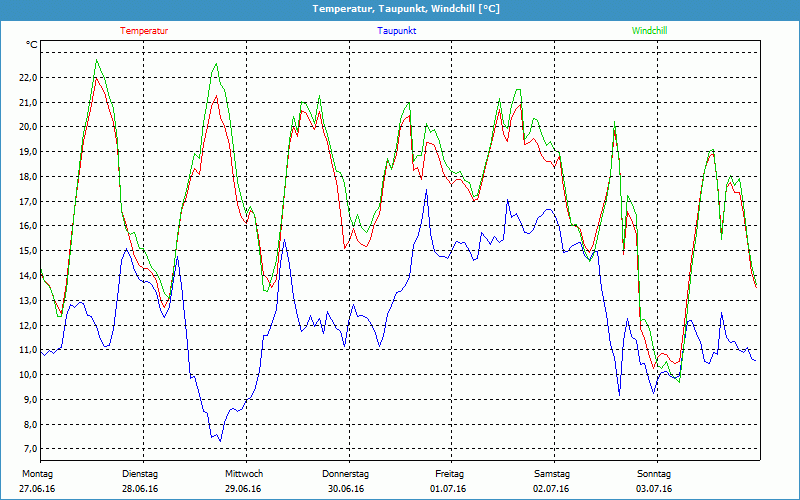Image resolution: width=800 pixels, height=500 pixels.
Task: Click the 17,0 y-axis value
Action: click(28, 202)
